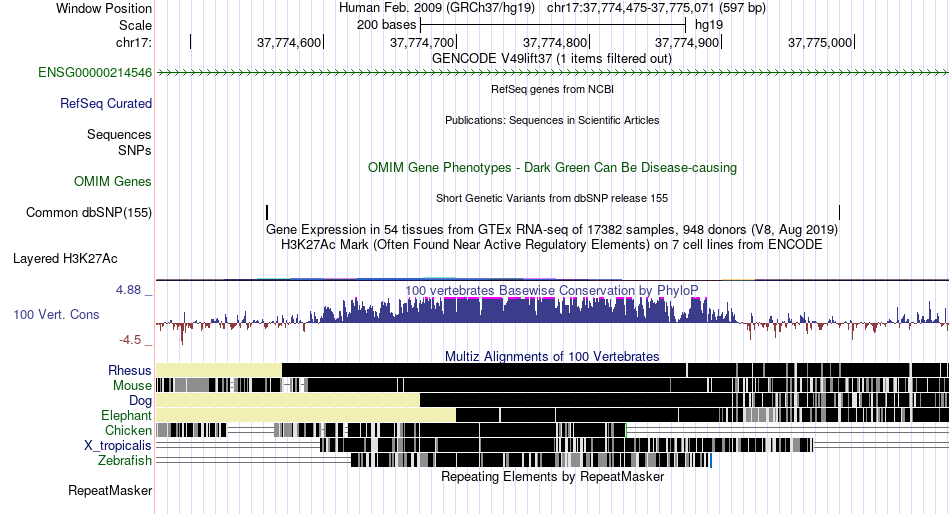Screen dimensions: 950x514
Task: Select the 100 Vert. Cons label
Action: tap(56, 315)
